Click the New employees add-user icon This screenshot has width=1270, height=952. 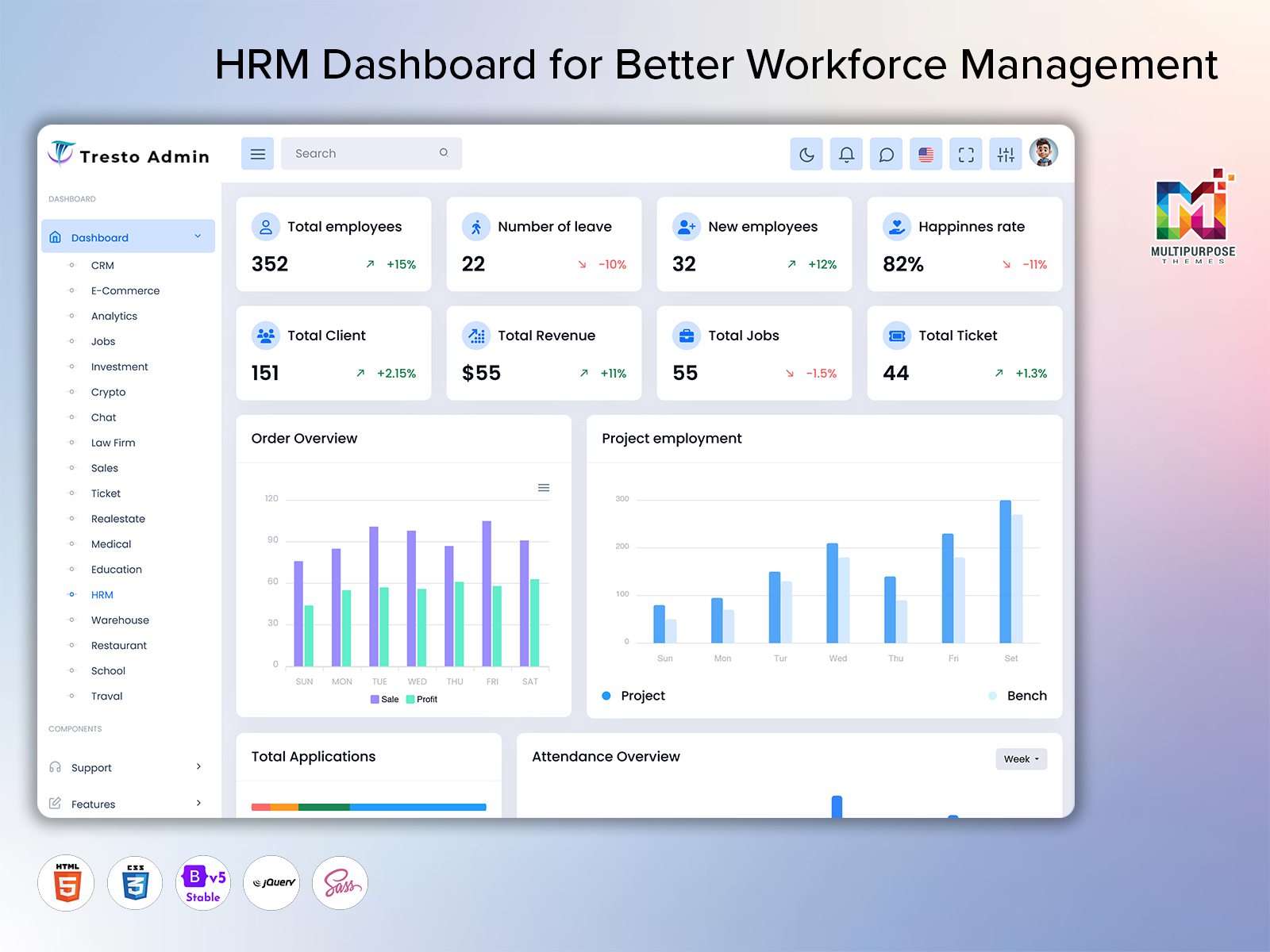687,227
